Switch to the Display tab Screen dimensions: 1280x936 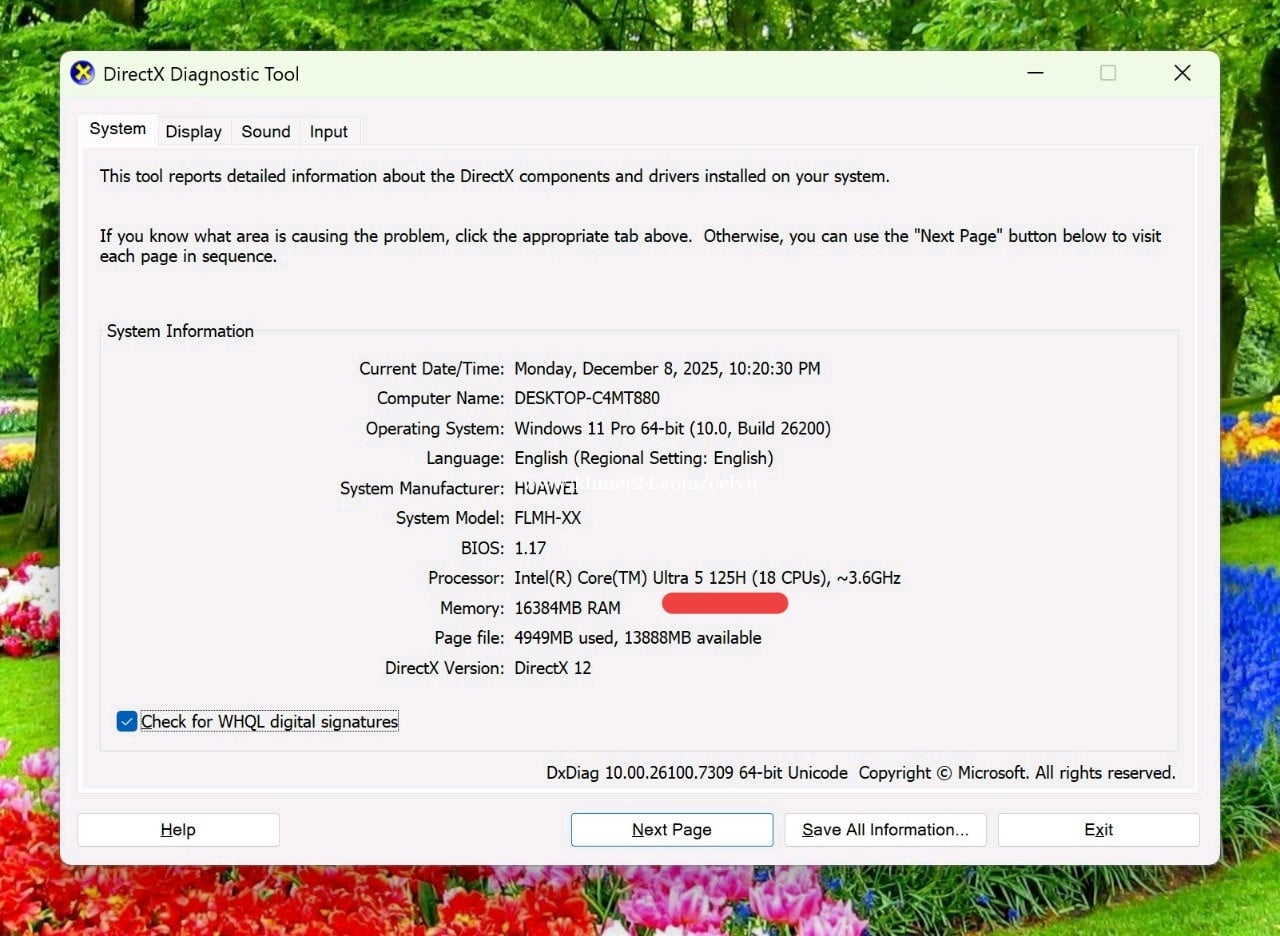(x=193, y=131)
